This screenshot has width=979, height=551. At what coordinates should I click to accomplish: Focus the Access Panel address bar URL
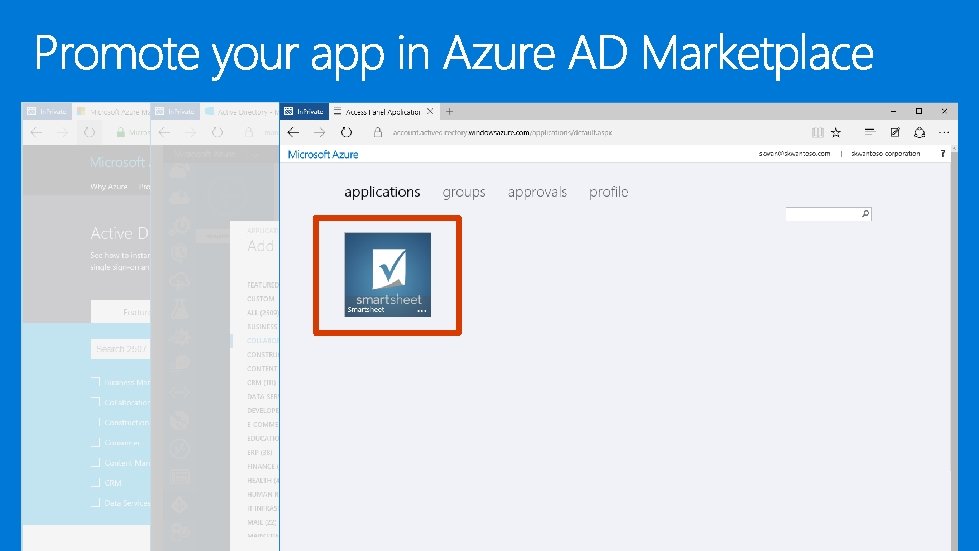pos(502,132)
